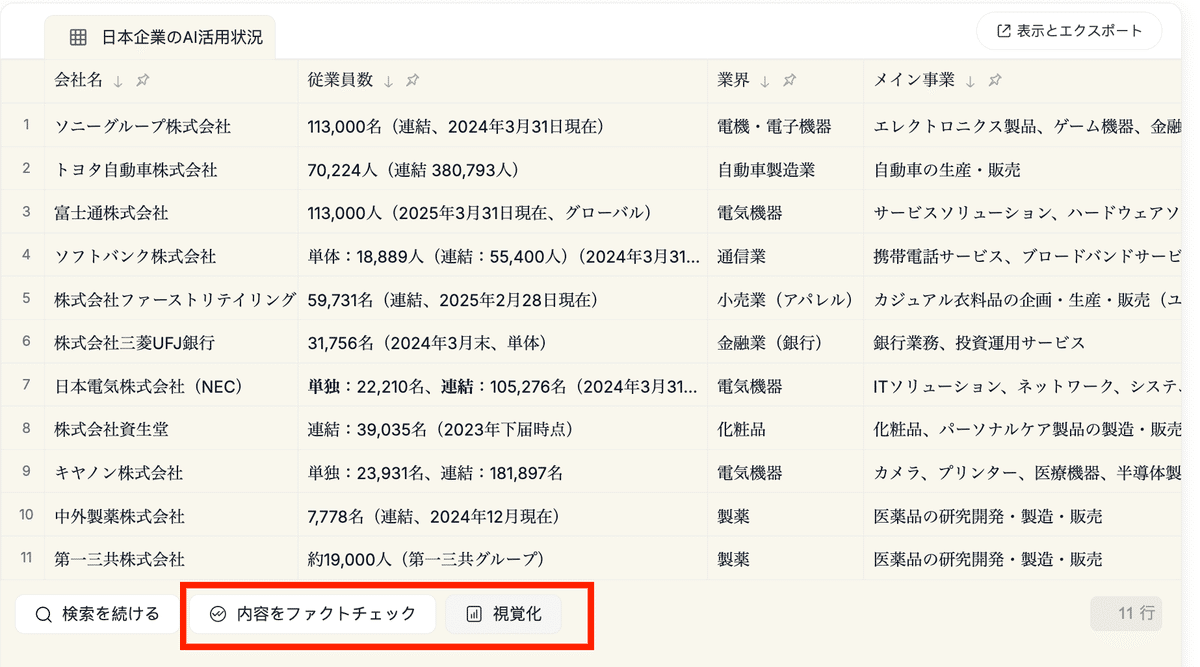
Task: Sort by 従業員数 column arrow
Action: click(388, 81)
